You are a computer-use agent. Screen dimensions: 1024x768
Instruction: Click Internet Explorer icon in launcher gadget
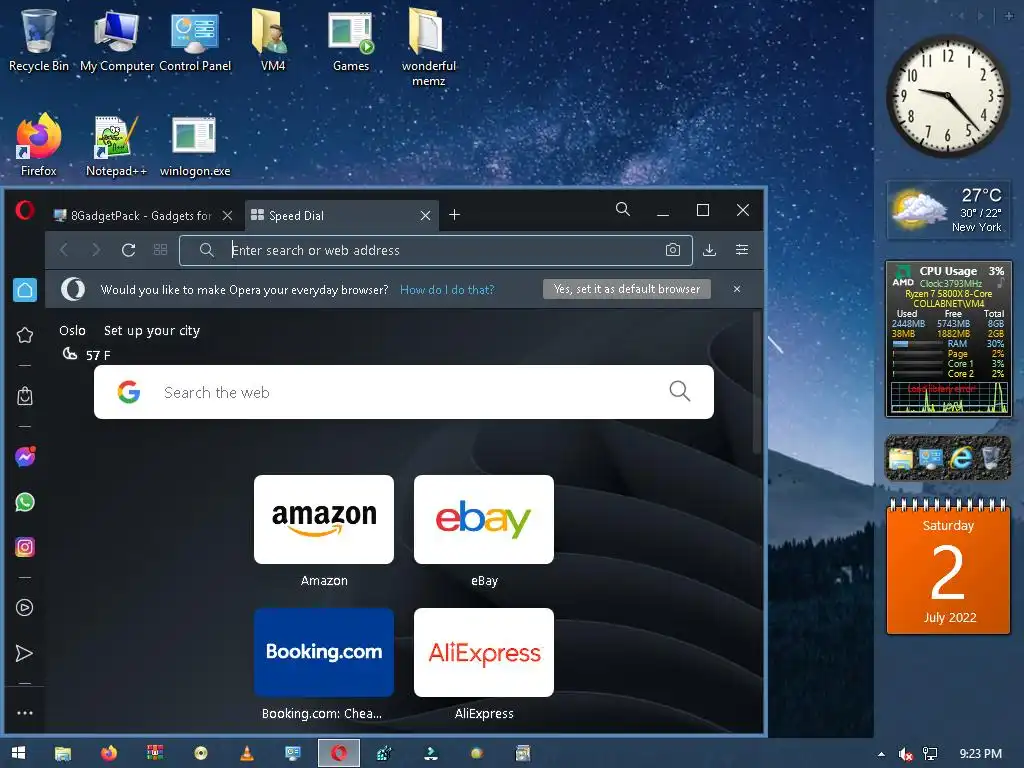[x=961, y=458]
